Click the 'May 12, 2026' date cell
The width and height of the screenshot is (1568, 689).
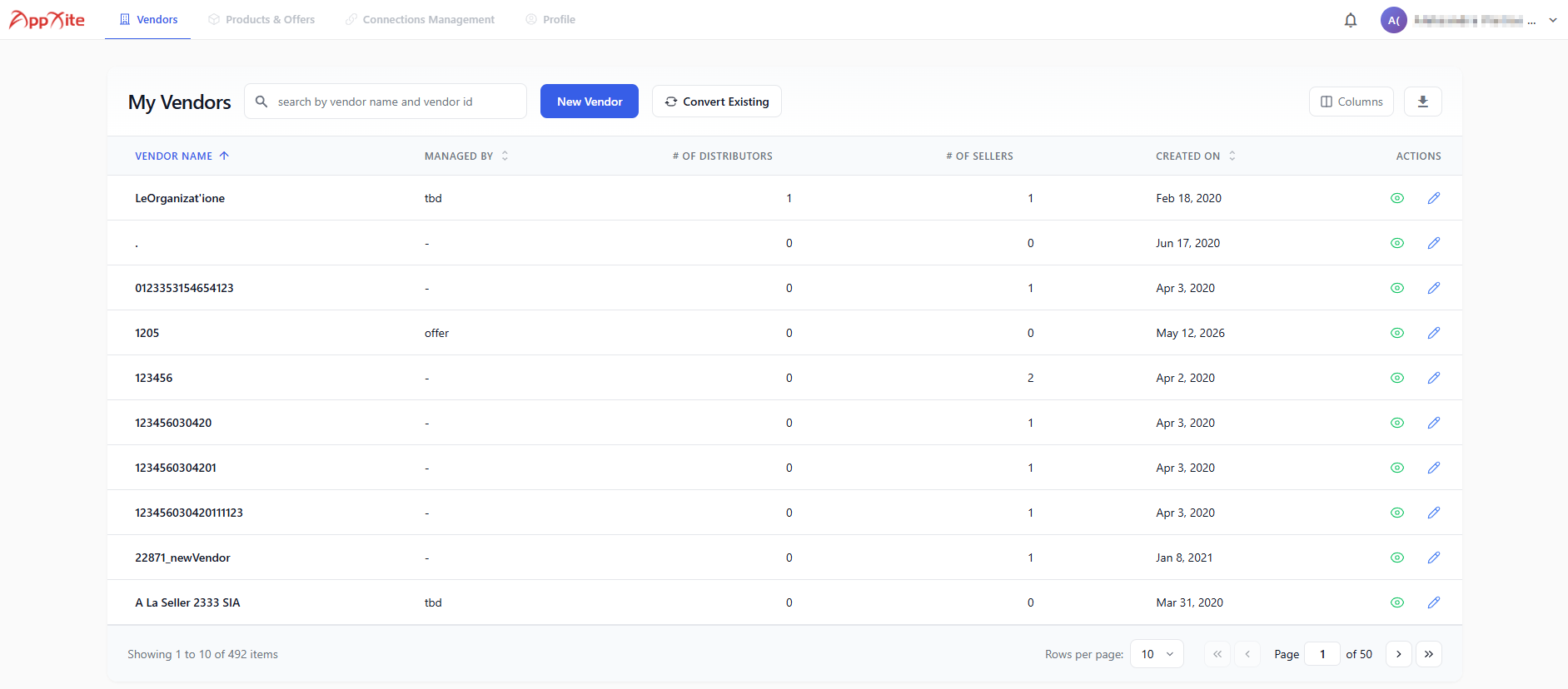point(1191,333)
